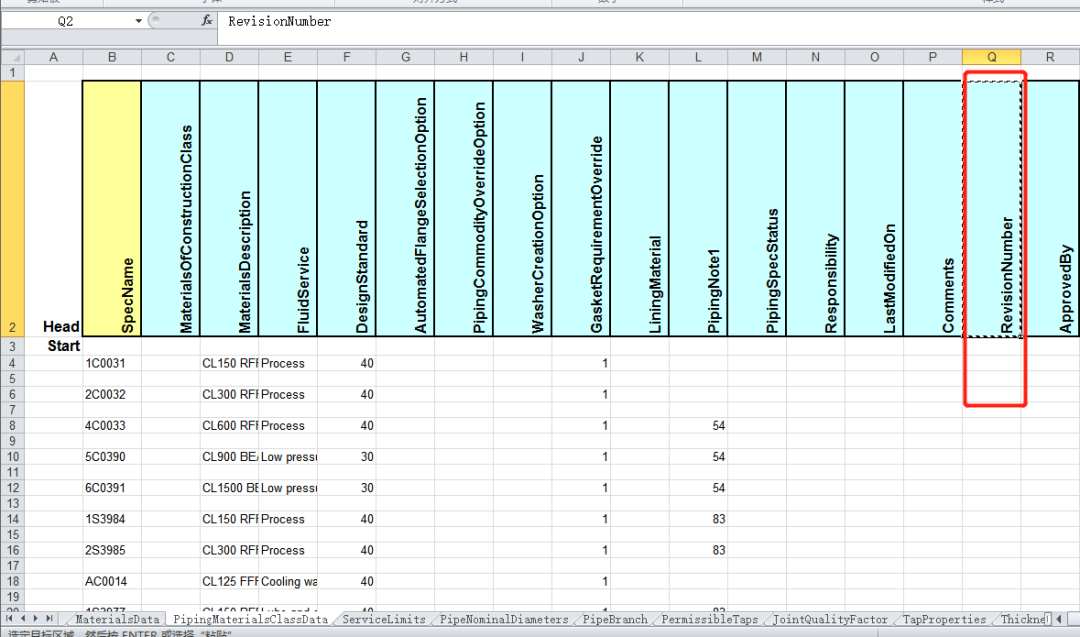Click the Cooling wa fluid service cell
The height and width of the screenshot is (637, 1080).
click(x=288, y=581)
